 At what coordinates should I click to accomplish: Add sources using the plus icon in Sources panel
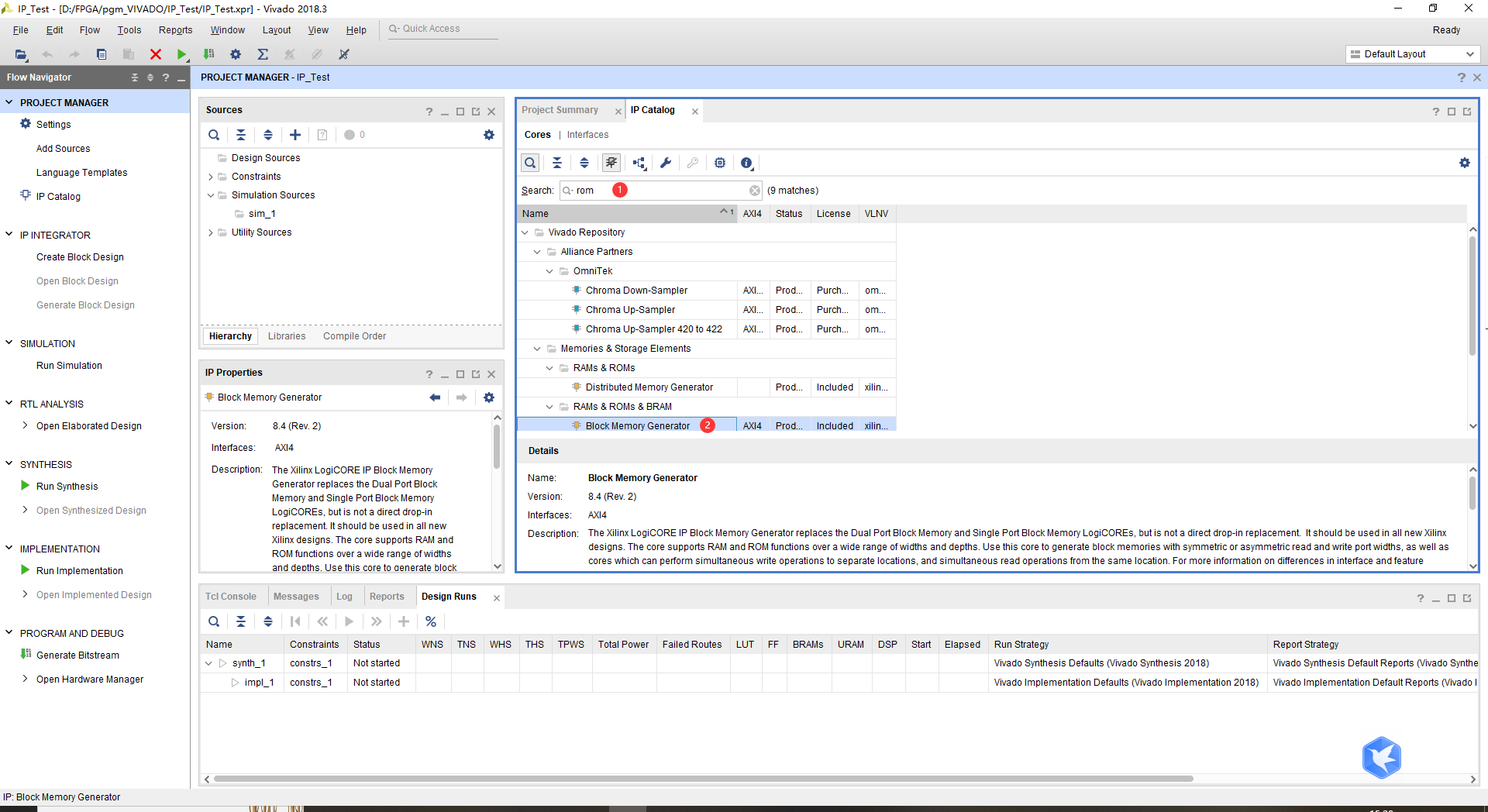pyautogui.click(x=295, y=135)
